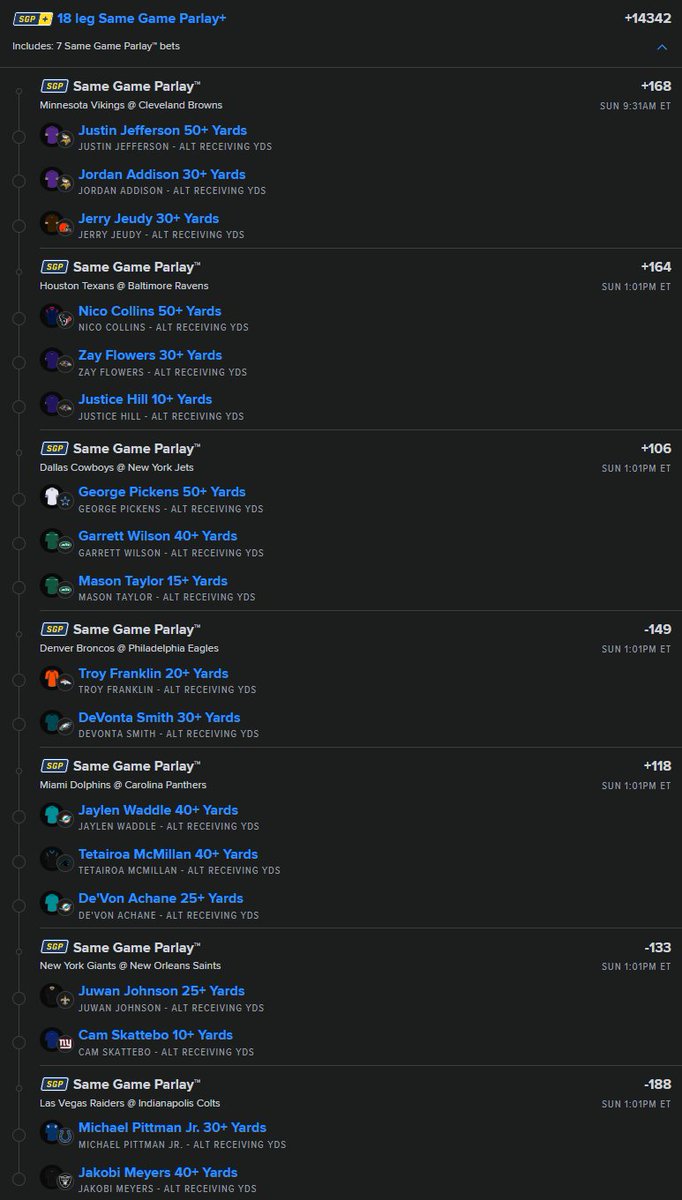Click George Pickens' Cowboys jersey icon
Screen dimensions: 682x1200
point(52,496)
